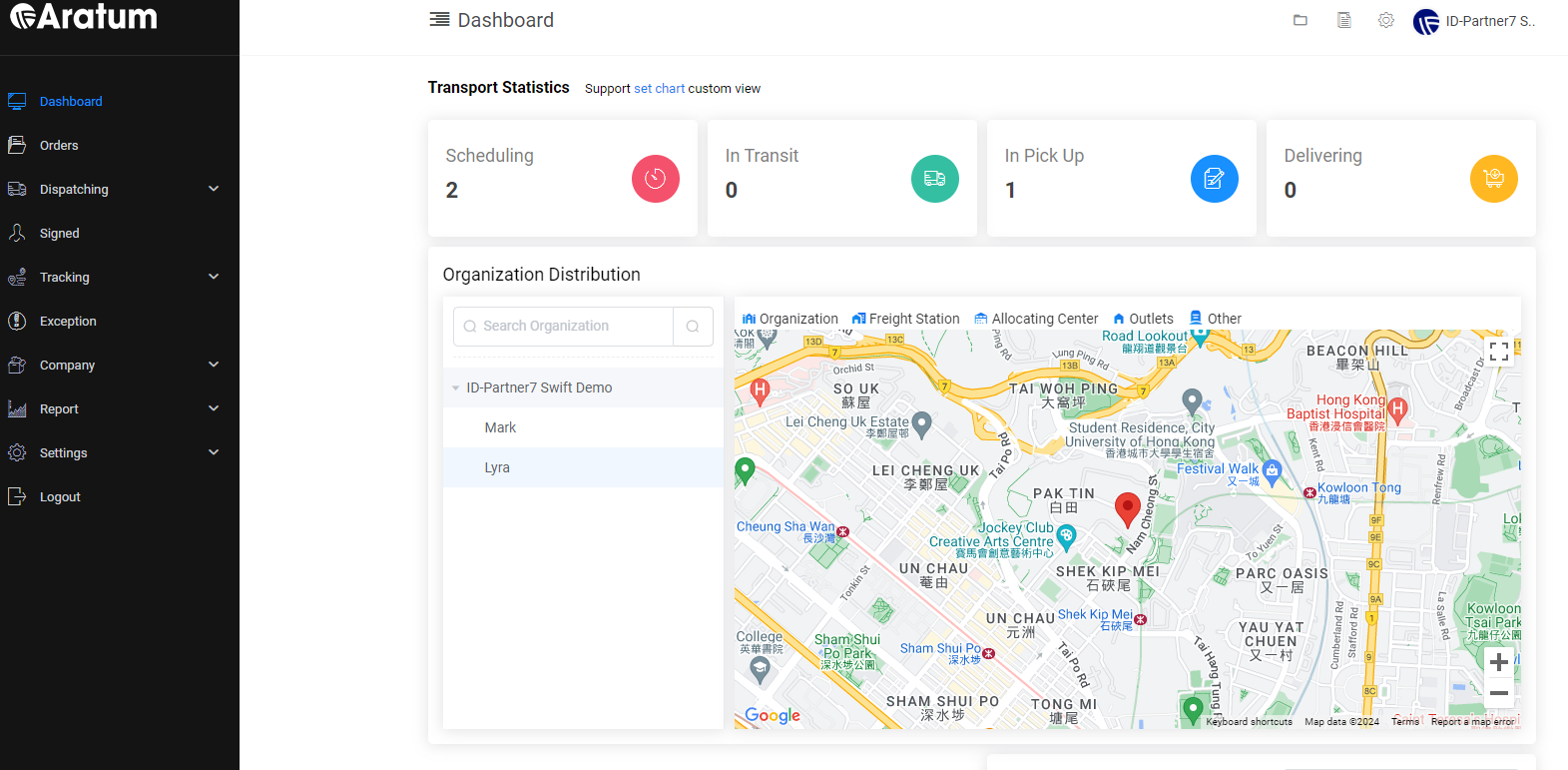Click the Freight Station legend icon

858,319
